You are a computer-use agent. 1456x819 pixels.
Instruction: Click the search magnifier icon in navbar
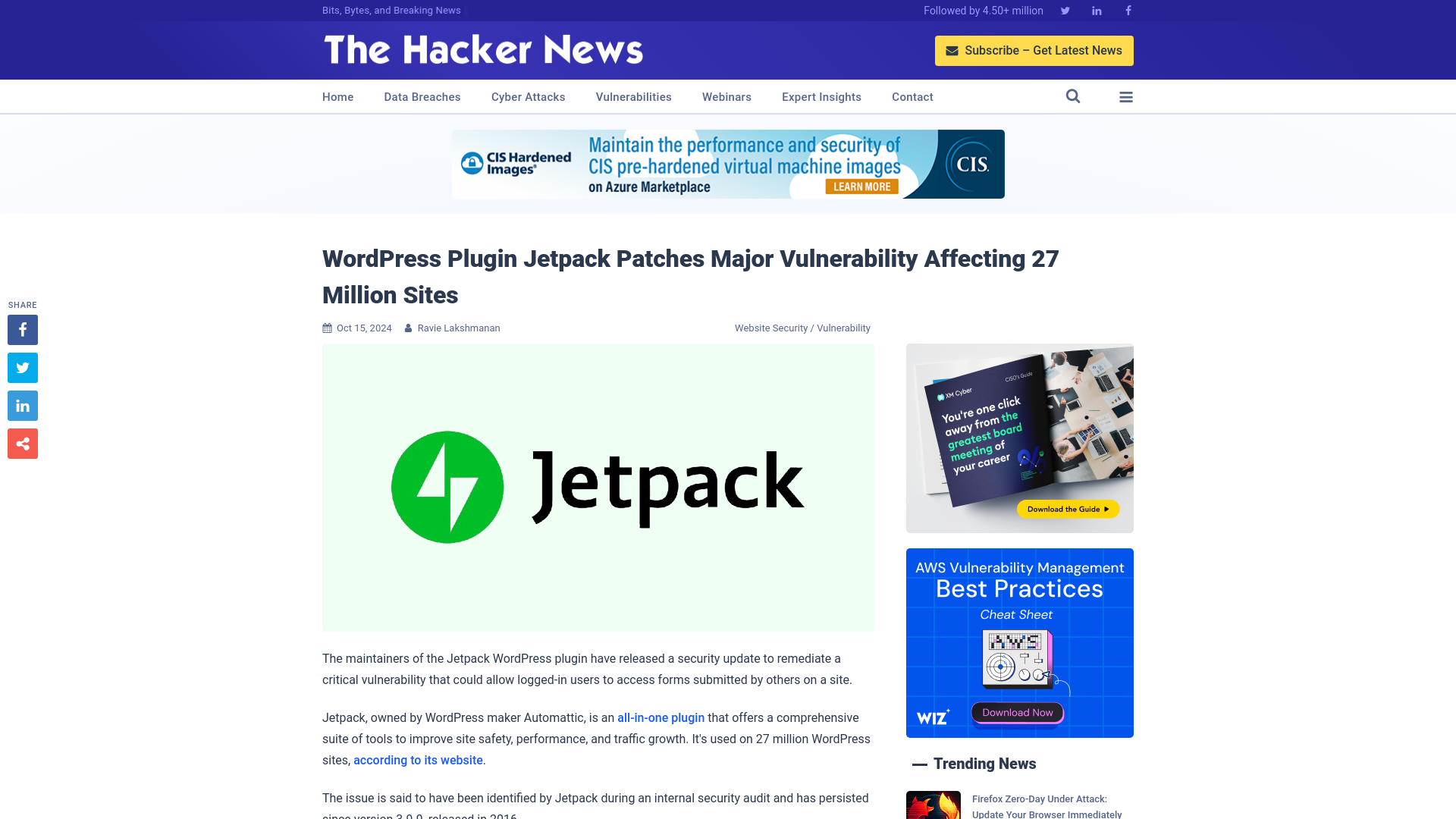1073,96
